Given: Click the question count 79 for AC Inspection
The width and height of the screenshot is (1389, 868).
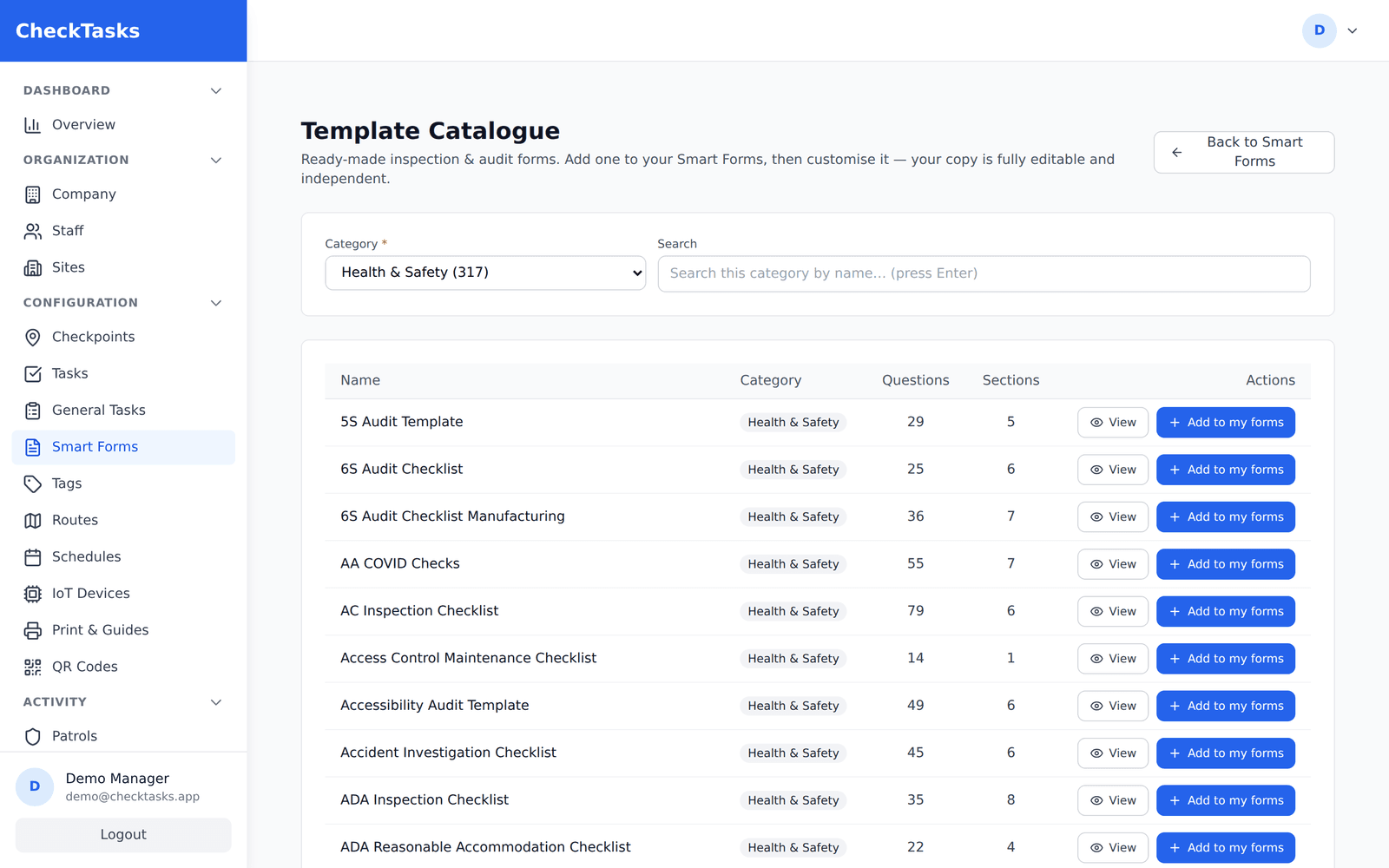Looking at the screenshot, I should (915, 611).
